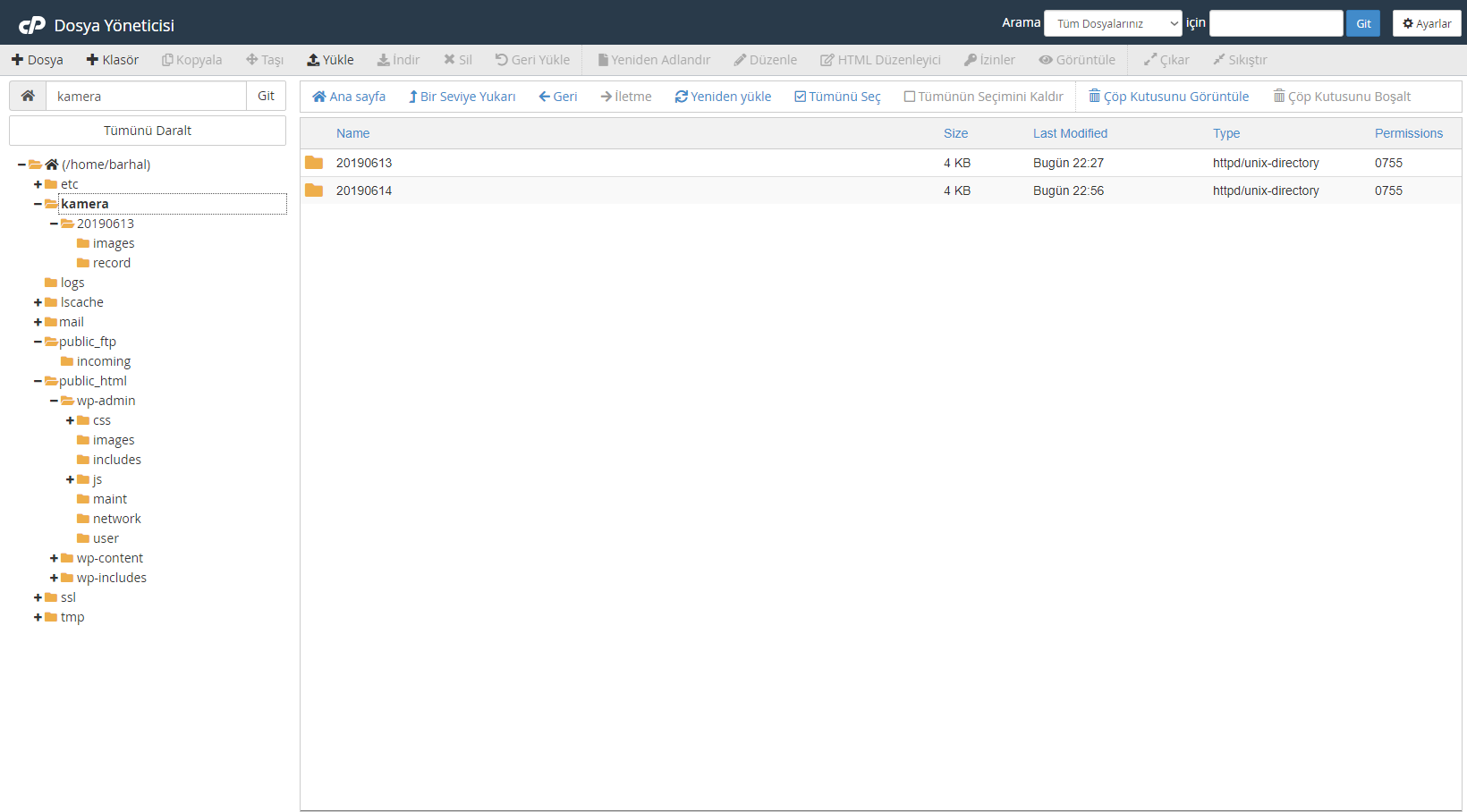
Task: Go to Ana sayfa home
Action: click(x=349, y=97)
